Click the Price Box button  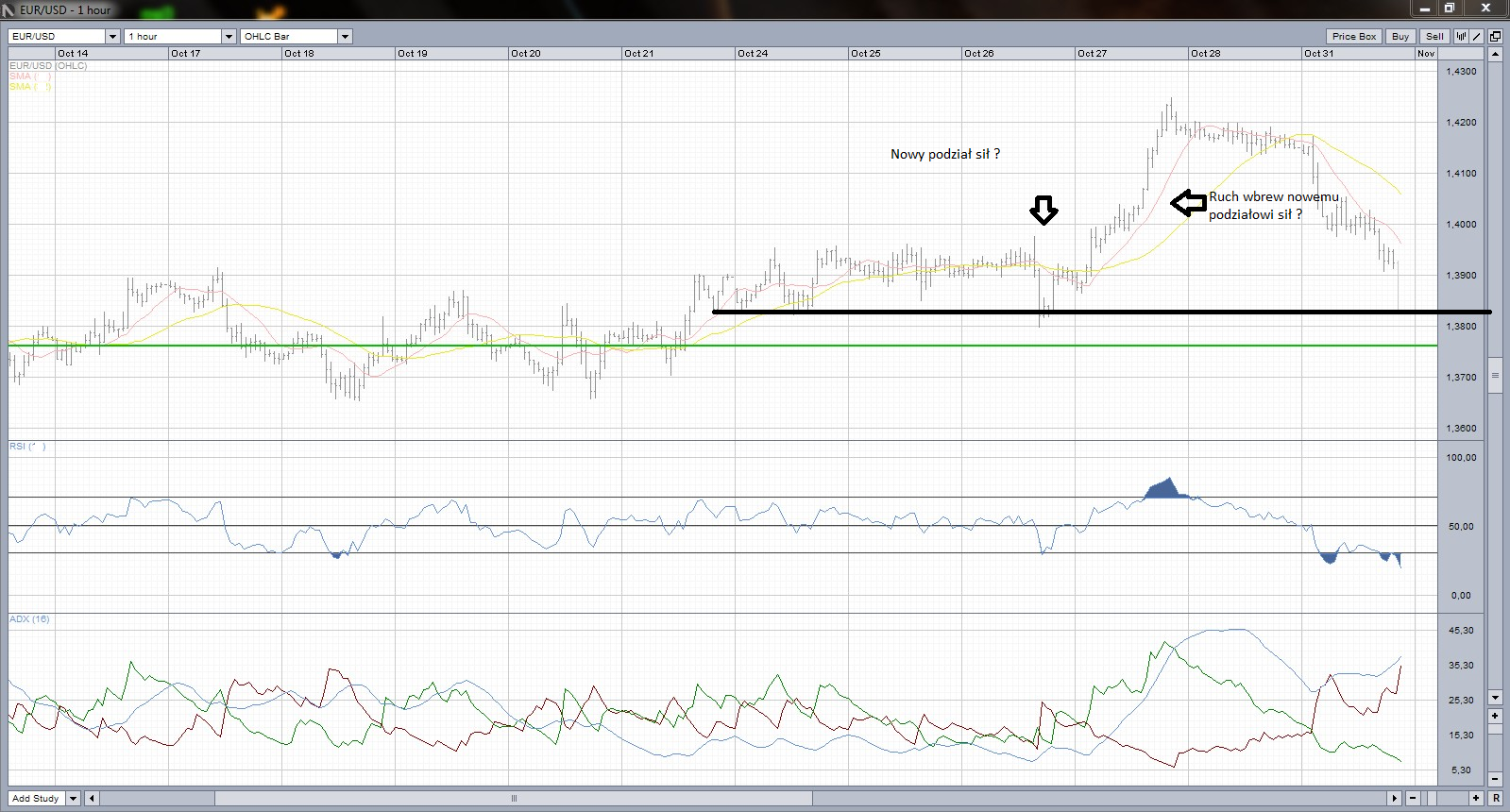click(1353, 37)
